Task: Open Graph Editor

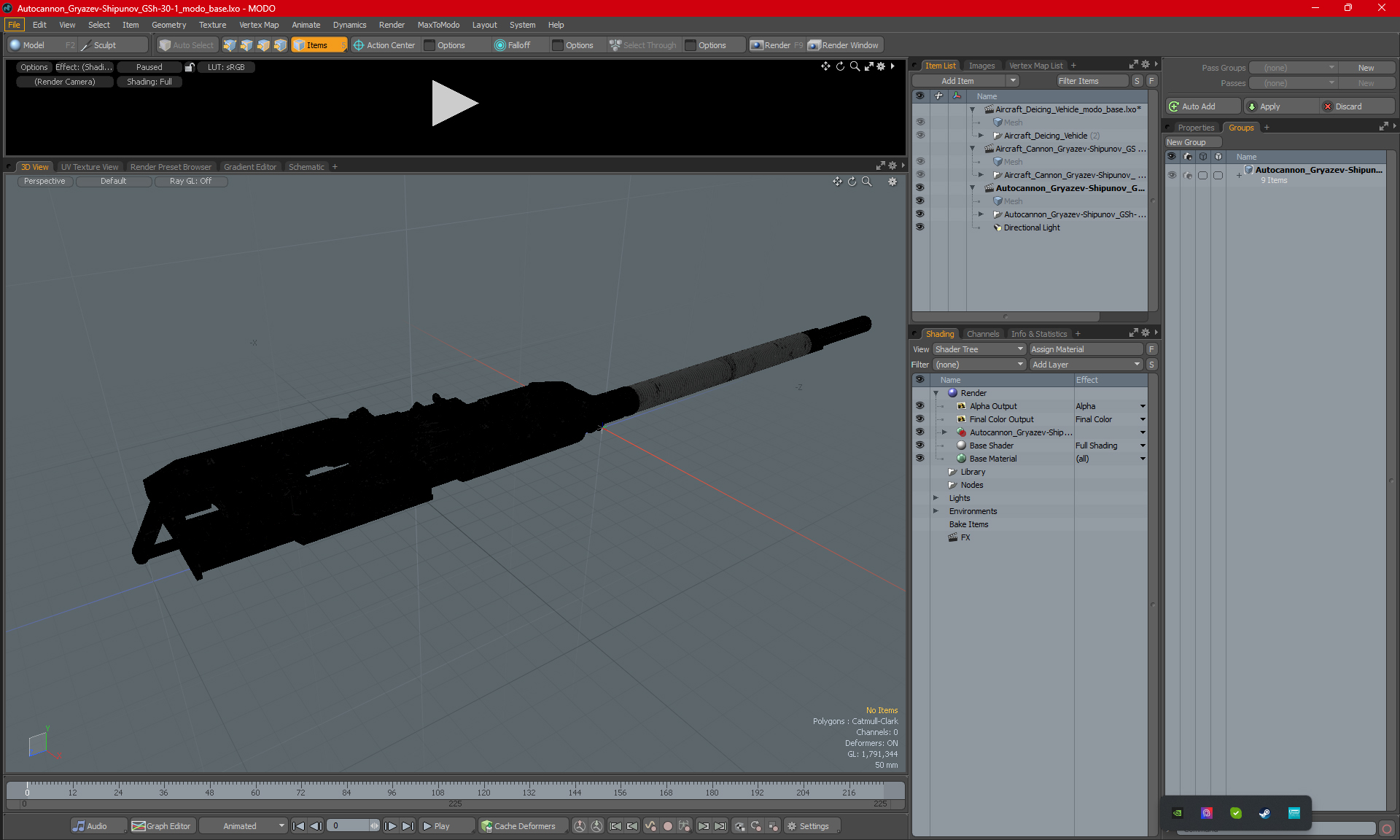Action: tap(162, 826)
